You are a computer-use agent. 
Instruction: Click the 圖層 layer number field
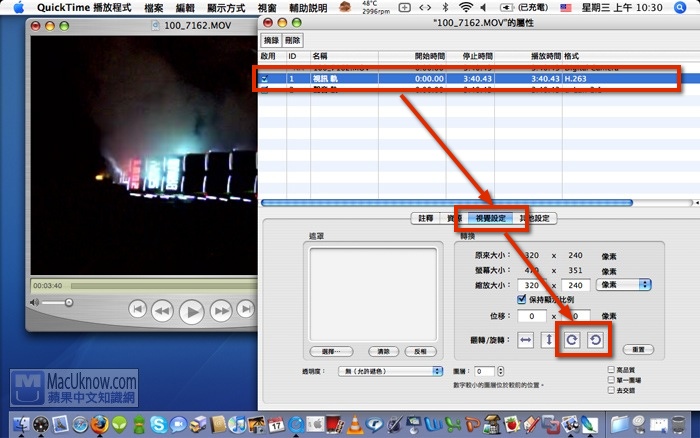tap(484, 371)
